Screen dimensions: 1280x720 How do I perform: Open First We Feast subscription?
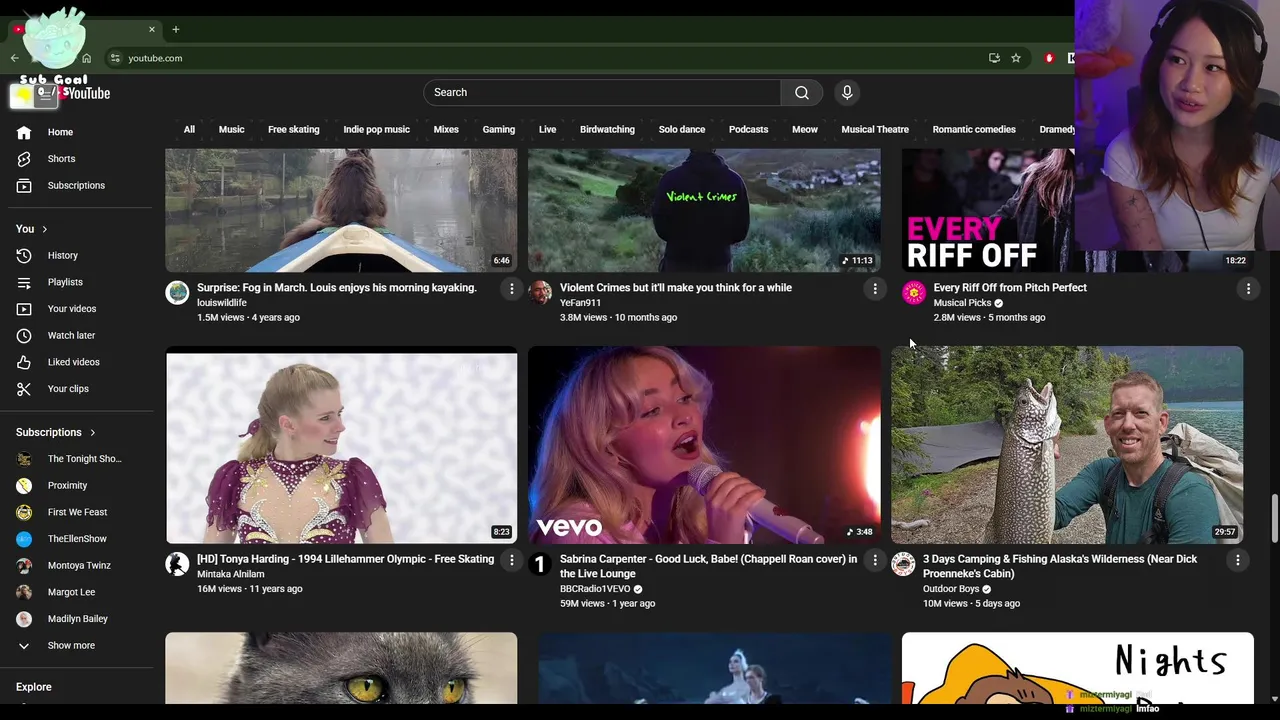point(76,512)
